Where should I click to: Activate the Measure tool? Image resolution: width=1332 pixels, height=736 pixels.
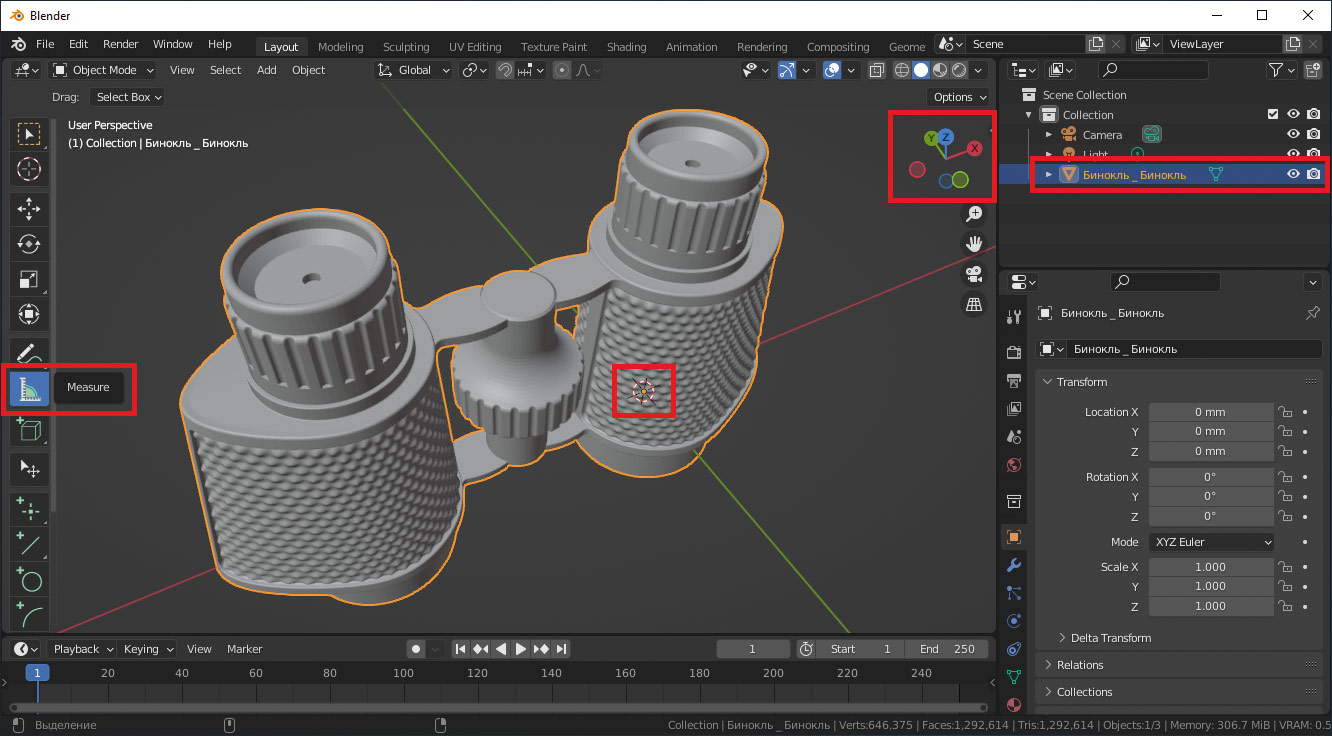tap(29, 388)
